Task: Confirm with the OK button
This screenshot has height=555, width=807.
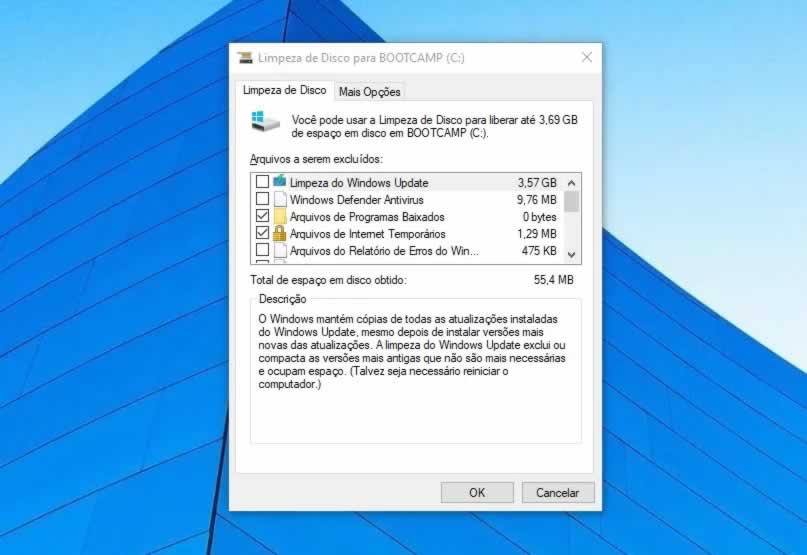Action: click(x=477, y=493)
